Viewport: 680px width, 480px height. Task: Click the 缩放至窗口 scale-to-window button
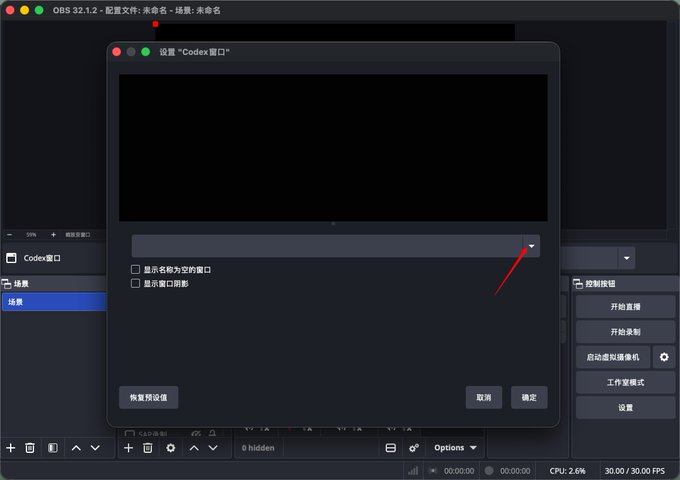(x=78, y=235)
